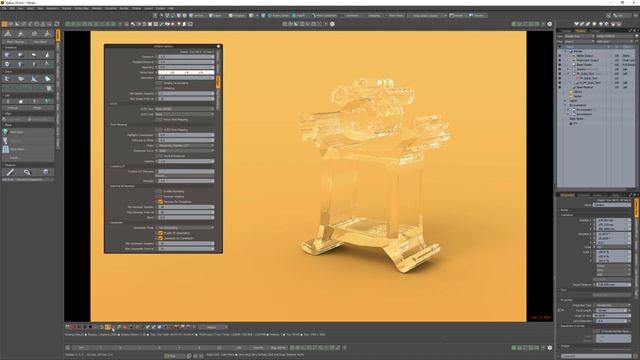The image size is (640, 360).
Task: Open dropdown in preview bottom toolbar
Action: 213,327
